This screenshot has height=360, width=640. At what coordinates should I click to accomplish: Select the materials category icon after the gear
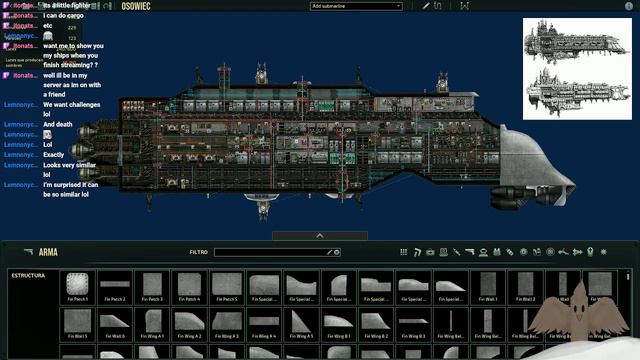coord(537,252)
